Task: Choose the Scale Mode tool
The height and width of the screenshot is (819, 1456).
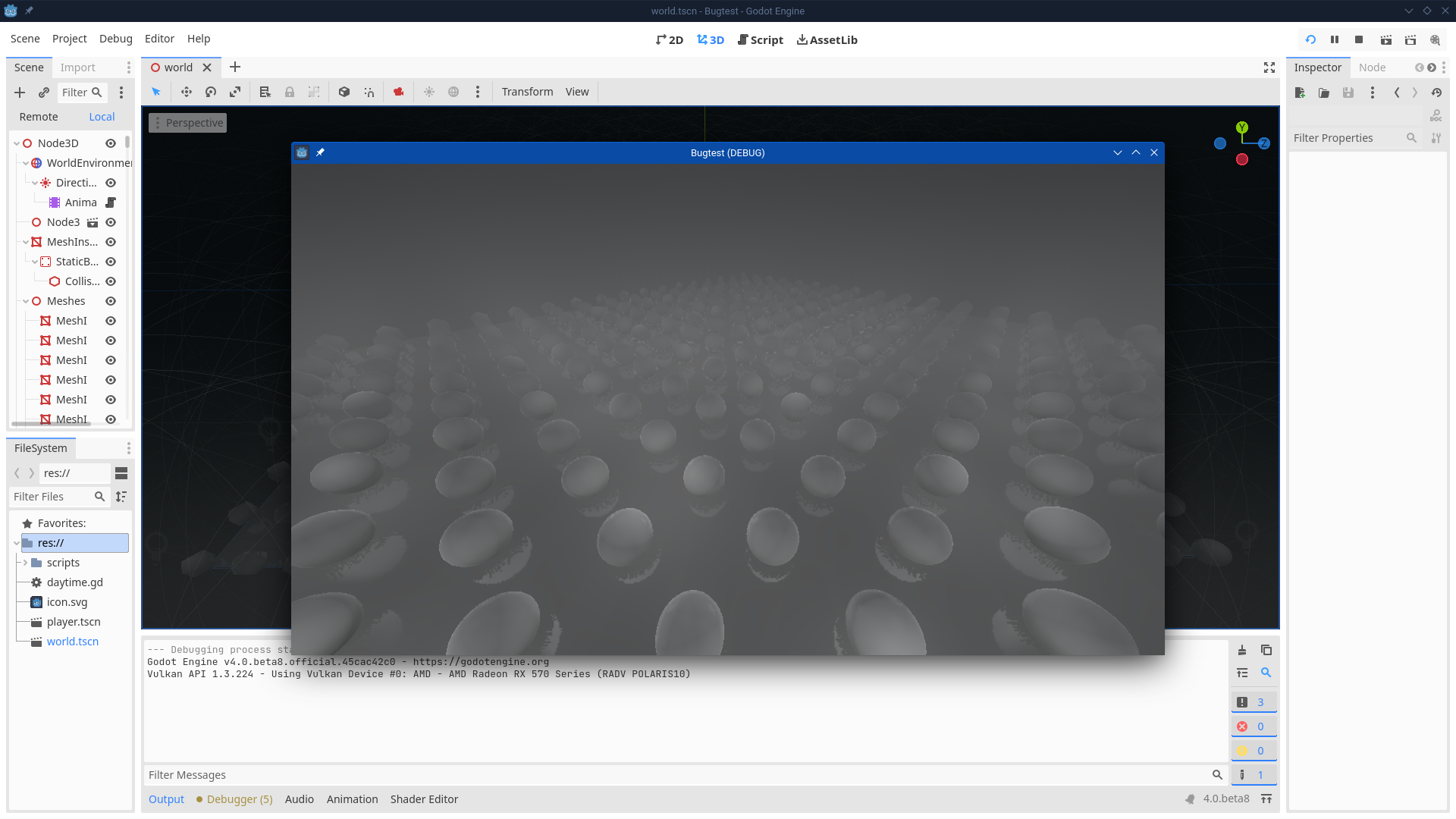Action: (x=235, y=92)
